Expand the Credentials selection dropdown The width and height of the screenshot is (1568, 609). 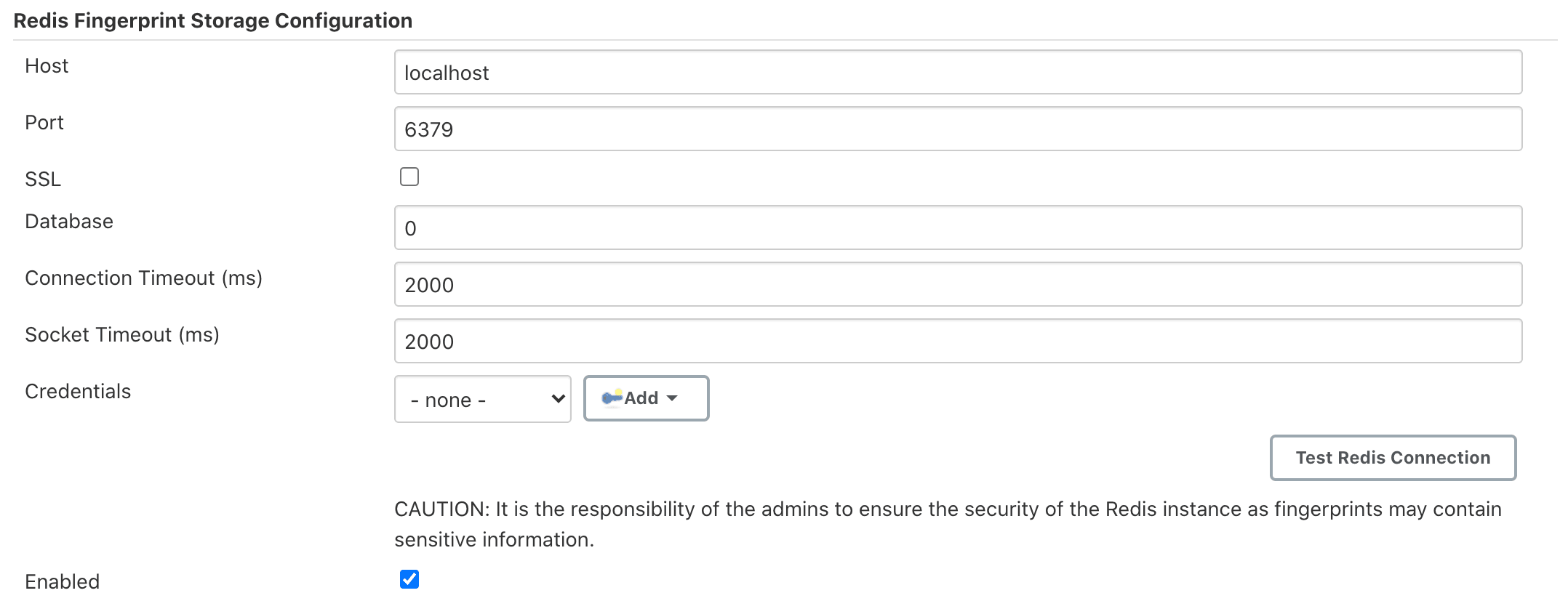point(482,399)
